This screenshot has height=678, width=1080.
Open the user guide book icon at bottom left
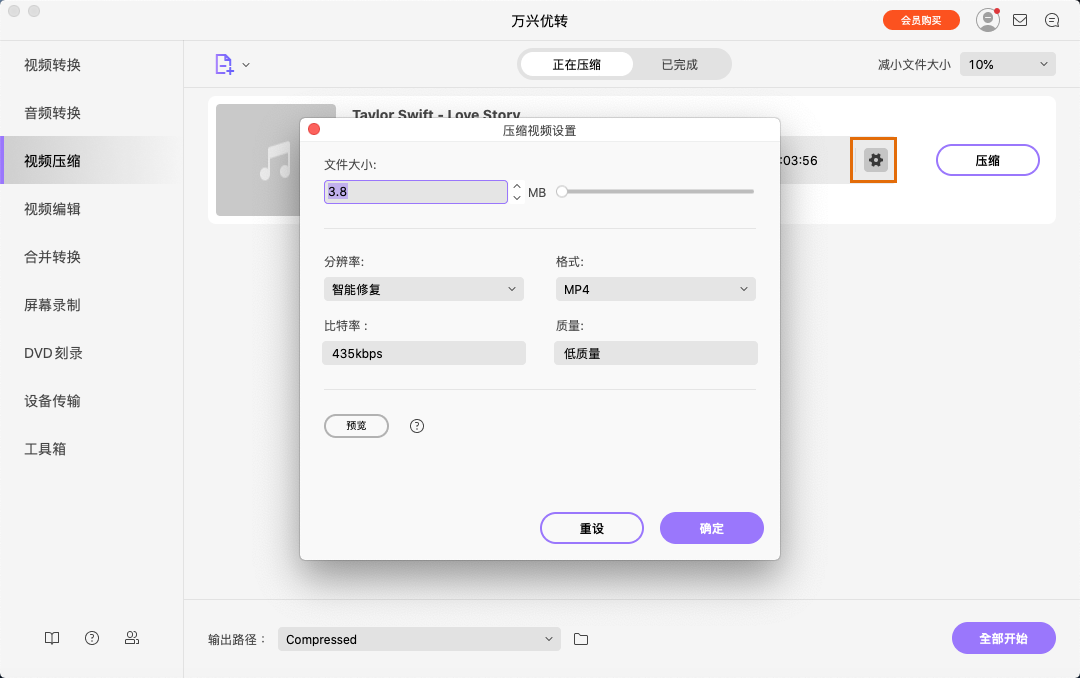51,637
